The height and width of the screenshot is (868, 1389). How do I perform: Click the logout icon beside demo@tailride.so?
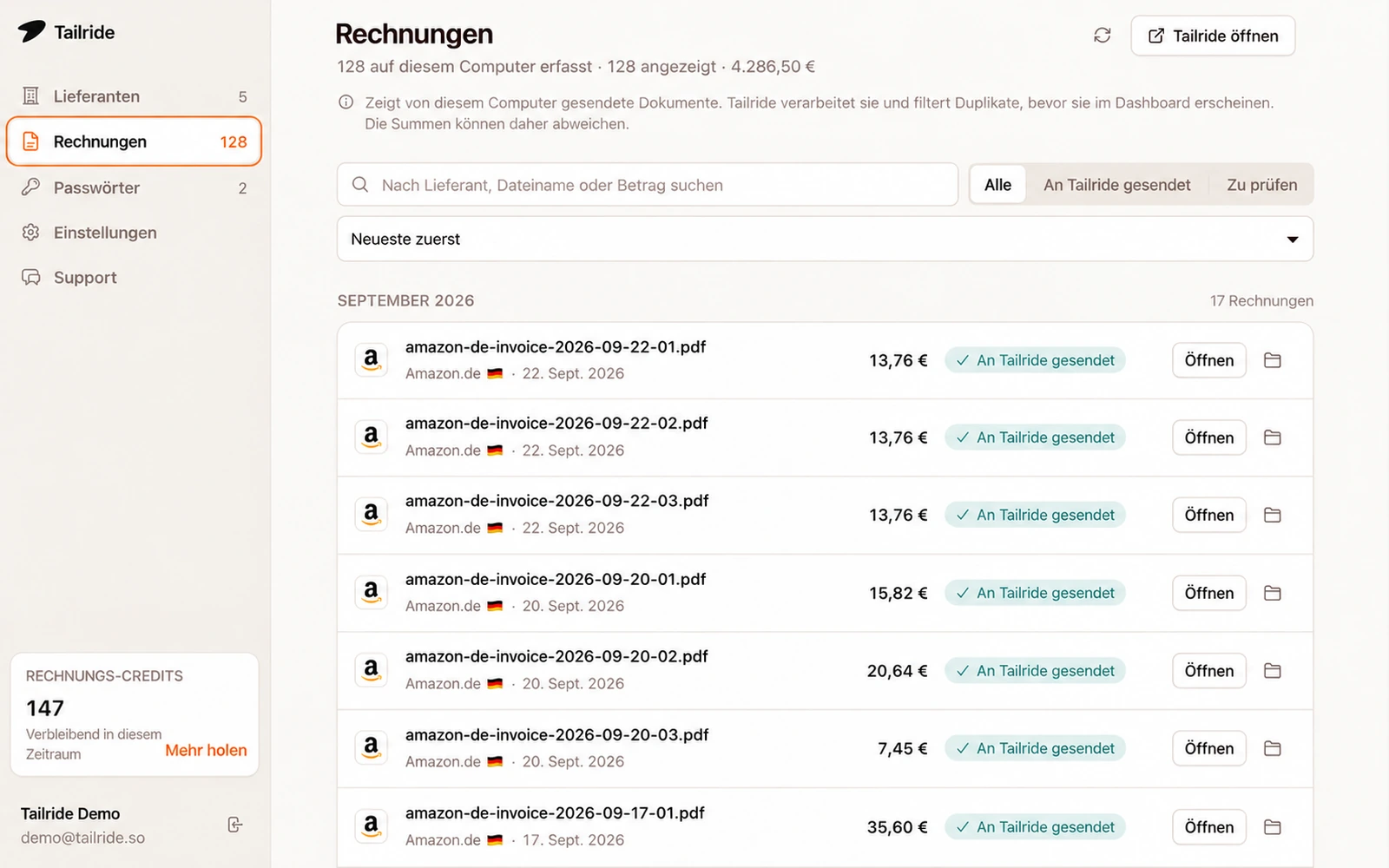(x=234, y=825)
